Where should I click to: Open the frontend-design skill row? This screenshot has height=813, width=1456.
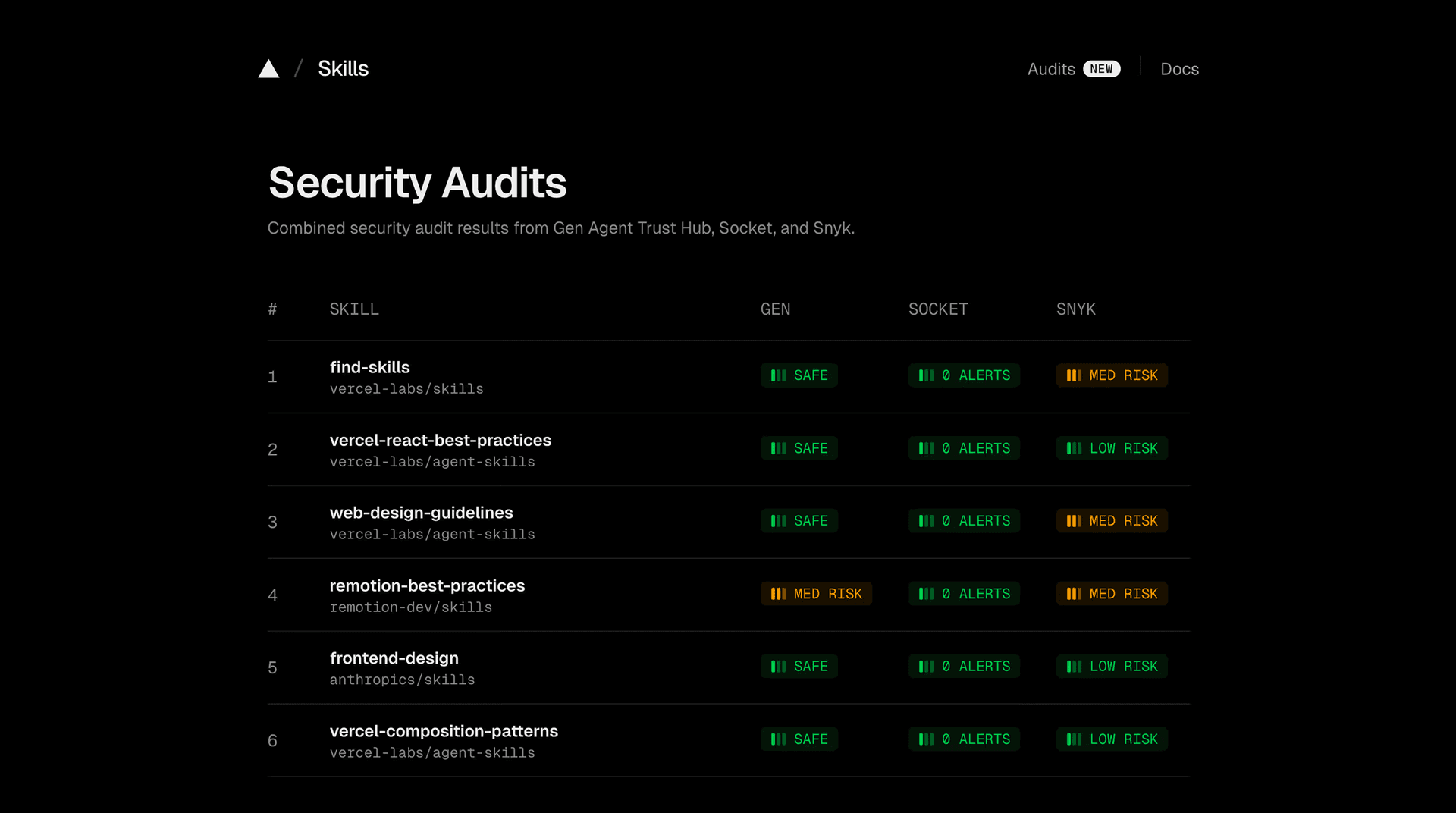pos(394,658)
